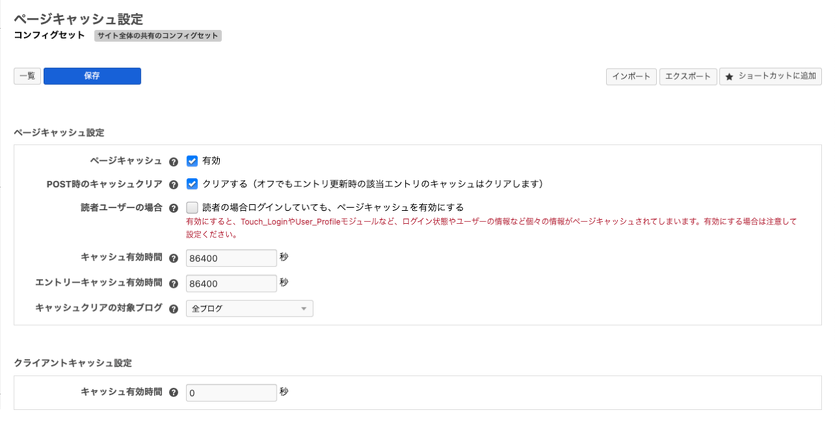
Task: Click help icon beside POST時のキャッシュクリア
Action: pyautogui.click(x=174, y=184)
